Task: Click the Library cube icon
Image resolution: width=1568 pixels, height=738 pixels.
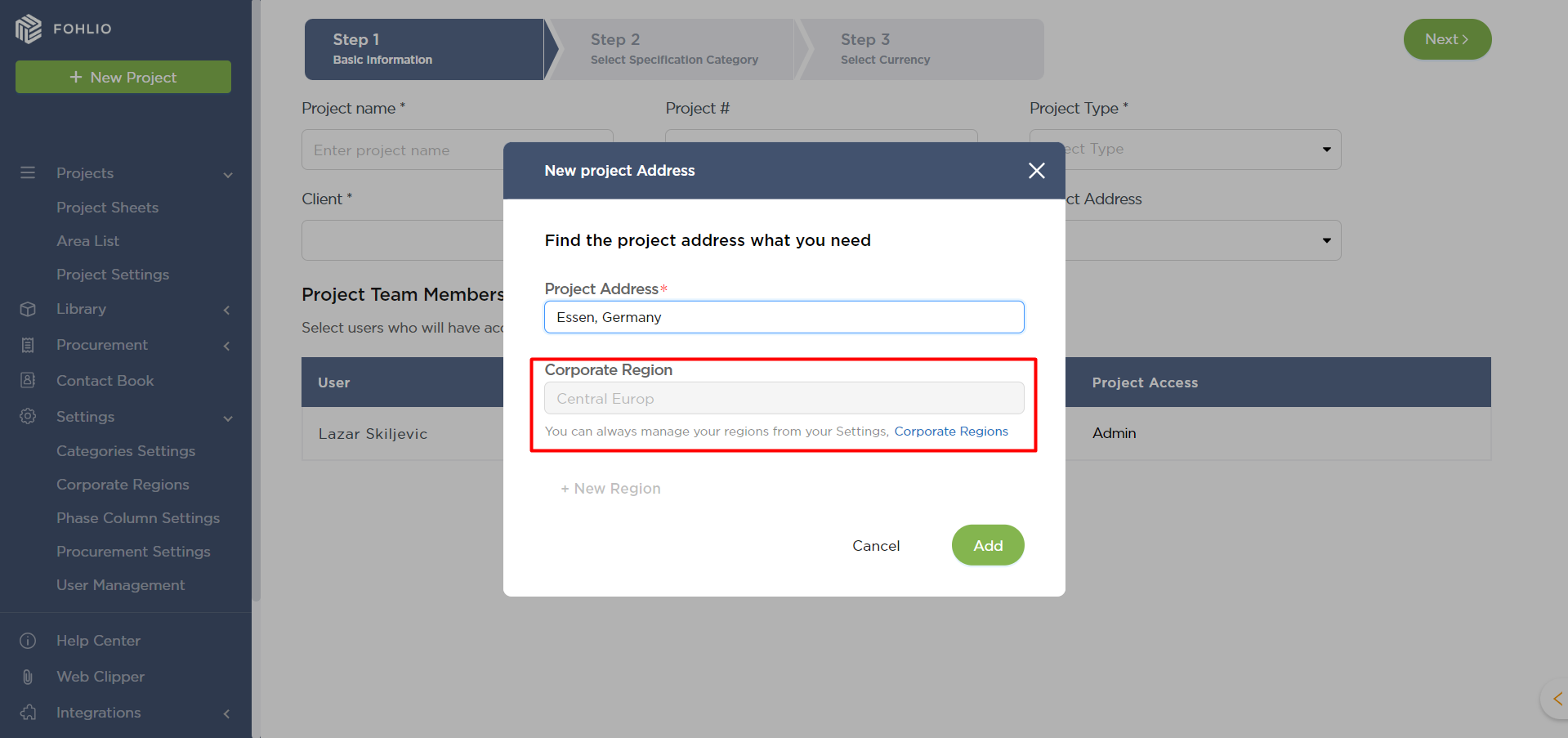Action: [28, 309]
